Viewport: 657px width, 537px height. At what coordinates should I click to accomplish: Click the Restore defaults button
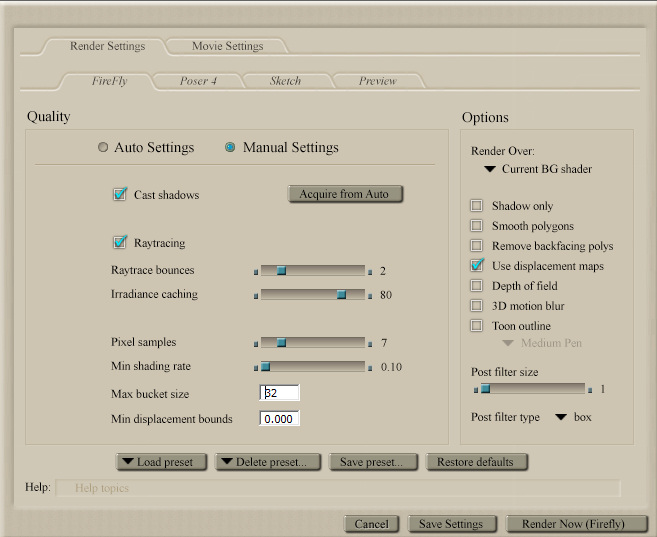point(476,462)
